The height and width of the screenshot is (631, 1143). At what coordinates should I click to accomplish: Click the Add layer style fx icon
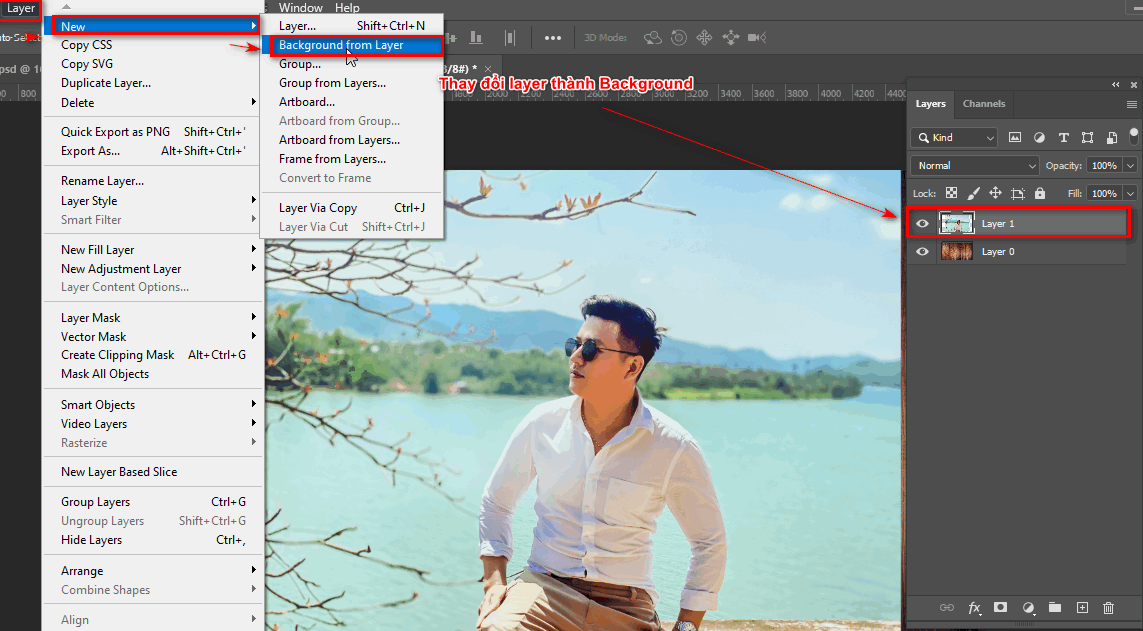[974, 607]
